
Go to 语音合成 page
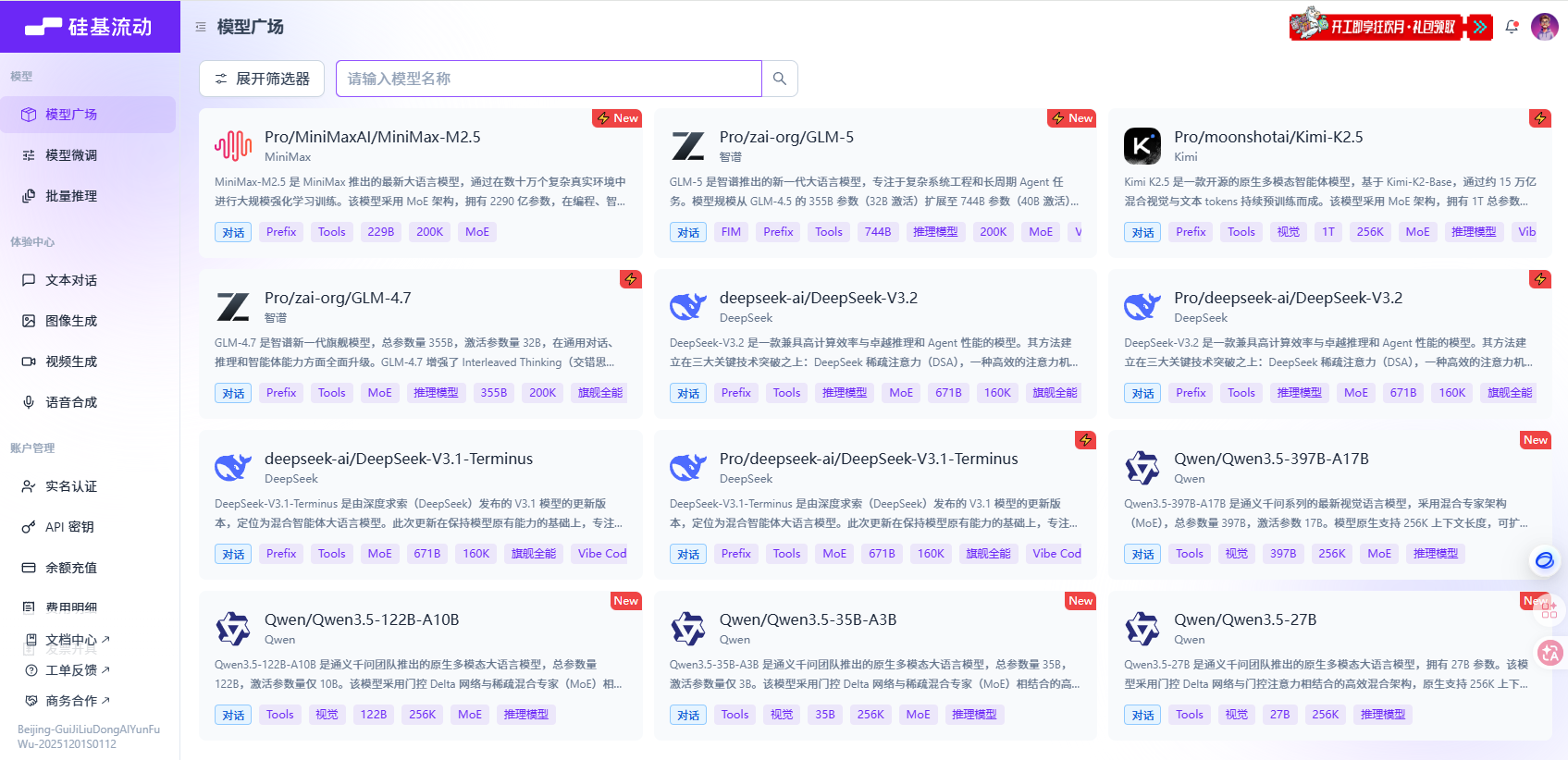click(88, 402)
